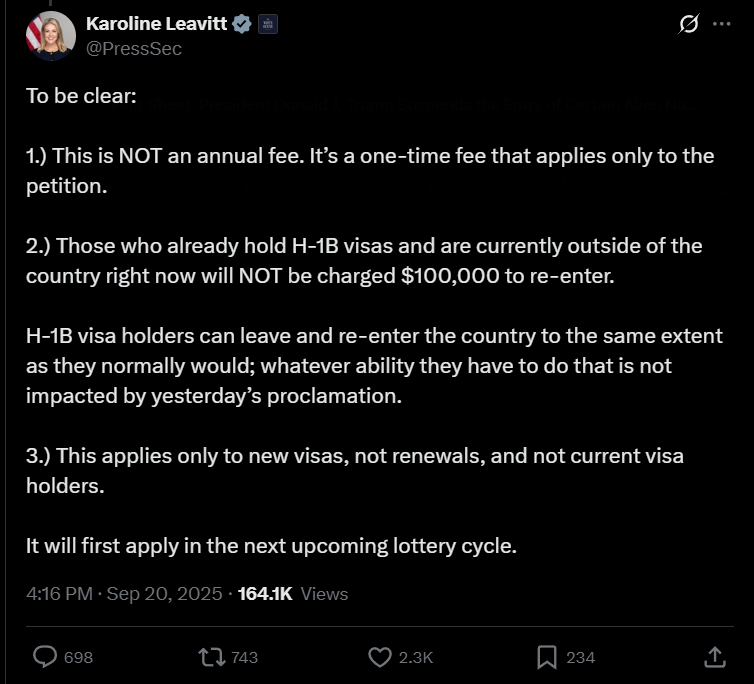Open Karoline Leavitt's profile picture
Image resolution: width=754 pixels, height=684 pixels.
coord(50,37)
